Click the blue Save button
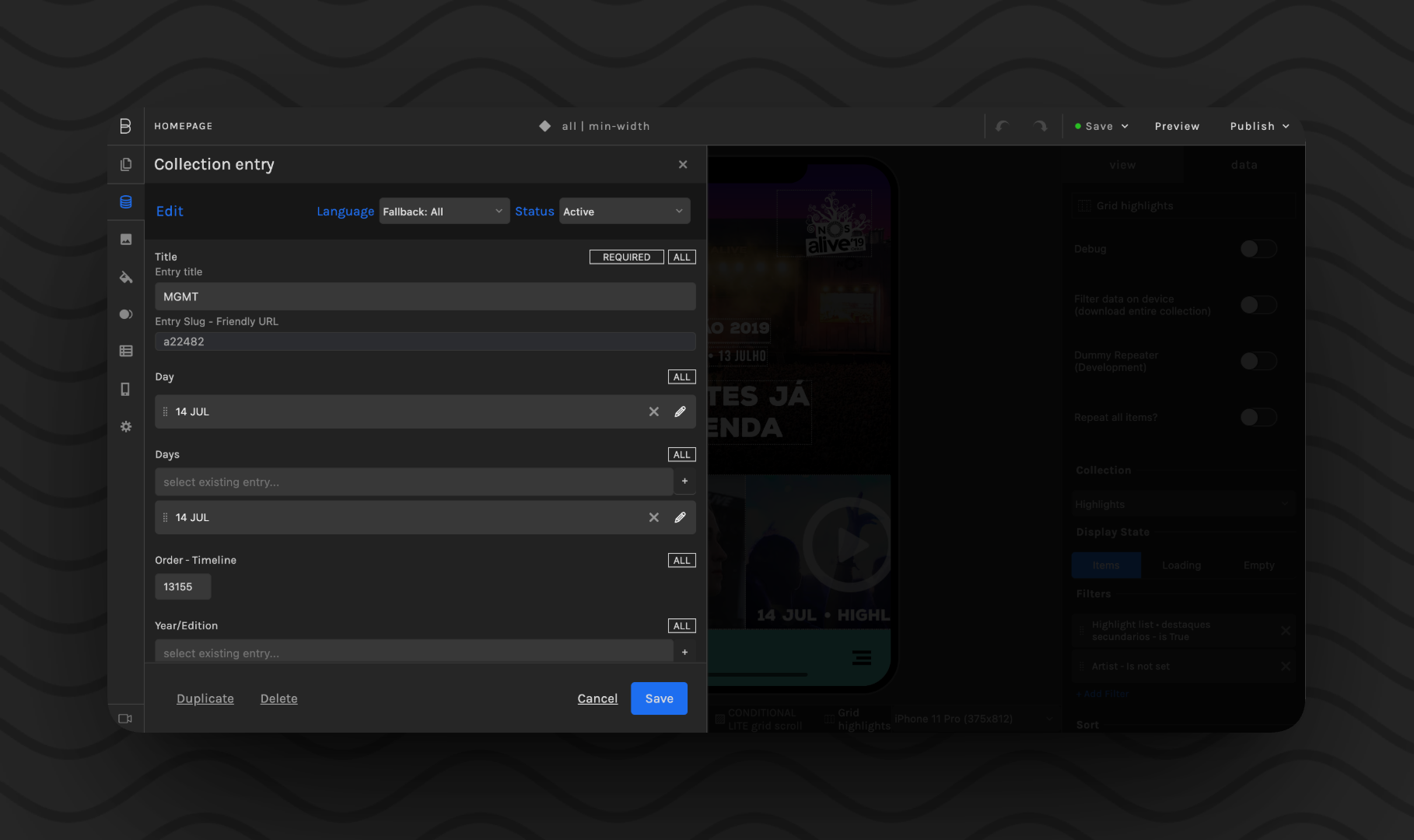Viewport: 1414px width, 840px height. (x=659, y=698)
